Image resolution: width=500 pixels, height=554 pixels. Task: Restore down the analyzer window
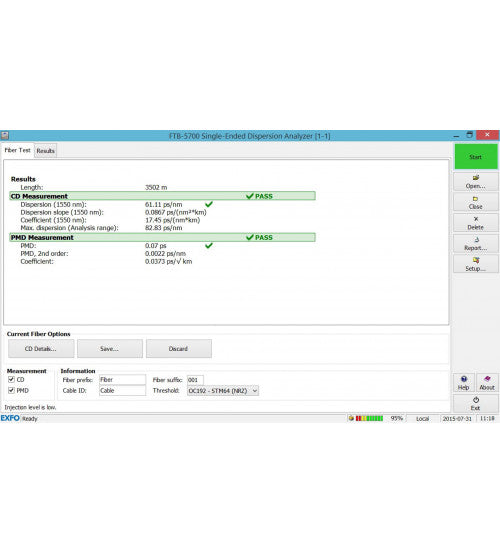pyautogui.click(x=470, y=135)
